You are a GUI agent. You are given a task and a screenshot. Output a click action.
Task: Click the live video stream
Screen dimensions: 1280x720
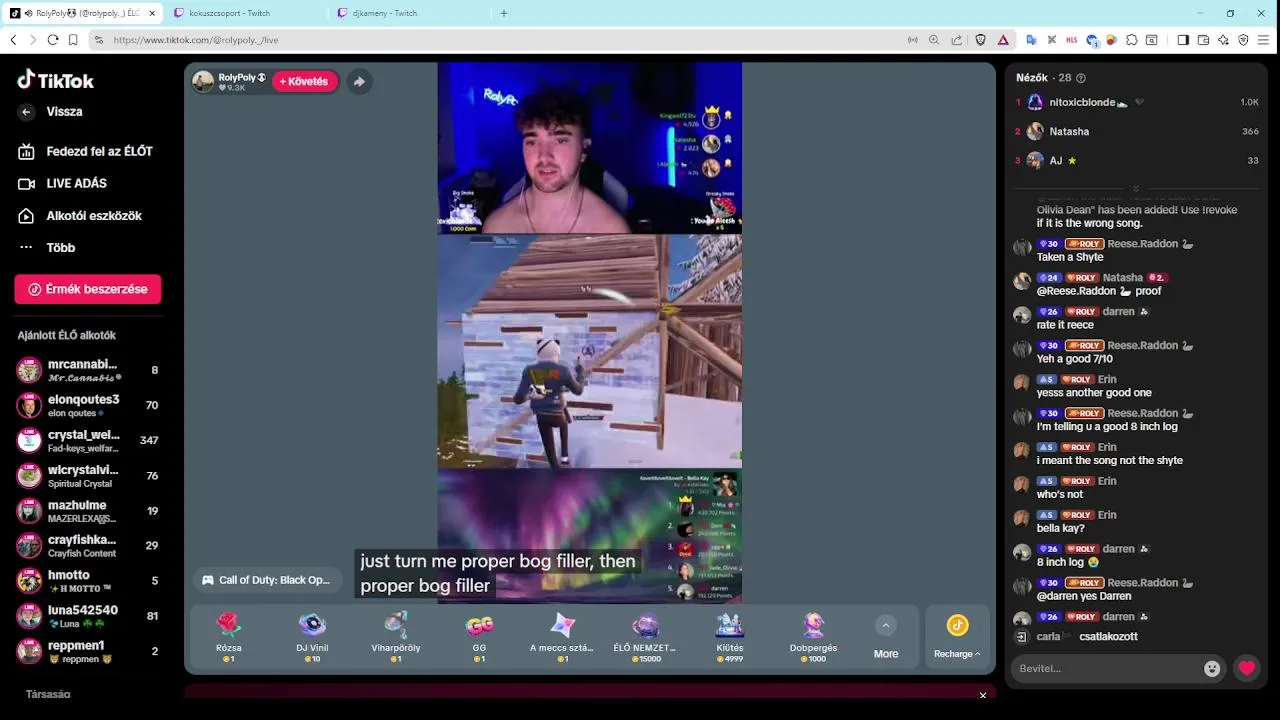click(x=590, y=332)
